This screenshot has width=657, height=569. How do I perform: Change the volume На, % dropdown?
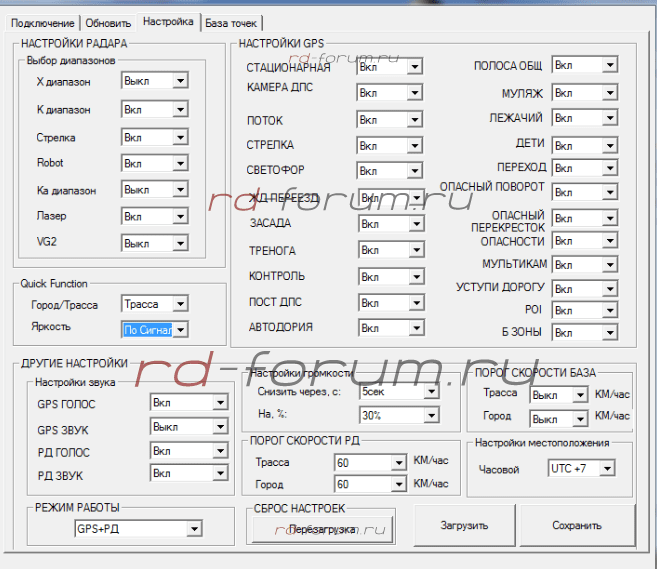click(399, 415)
